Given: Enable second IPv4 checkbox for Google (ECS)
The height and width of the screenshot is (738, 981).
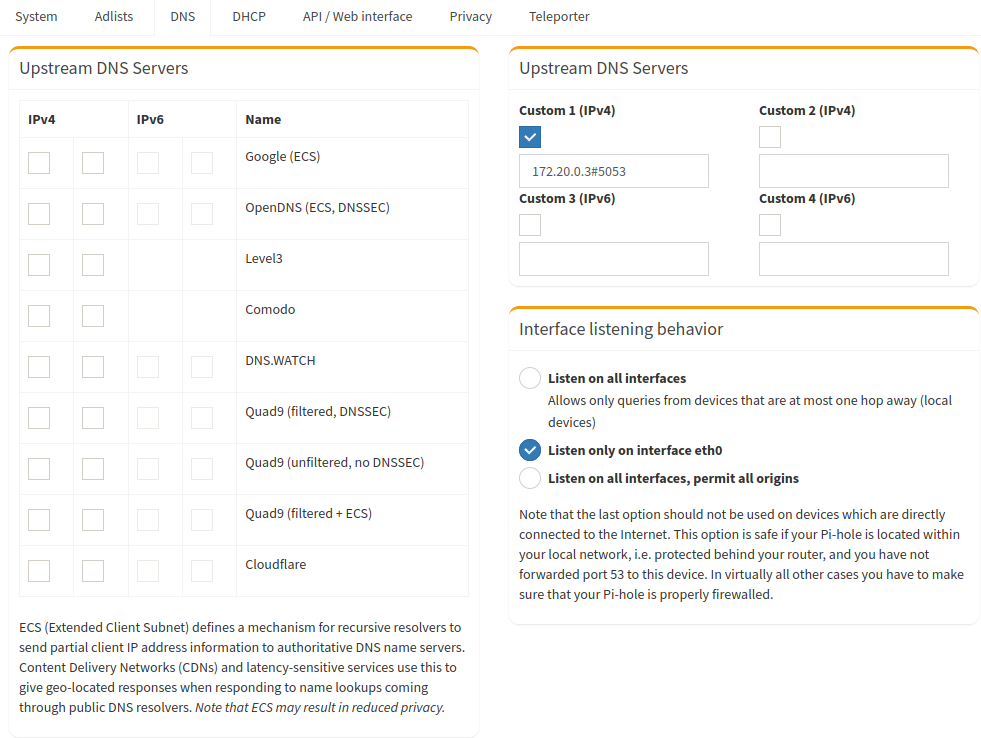Looking at the screenshot, I should coord(93,163).
